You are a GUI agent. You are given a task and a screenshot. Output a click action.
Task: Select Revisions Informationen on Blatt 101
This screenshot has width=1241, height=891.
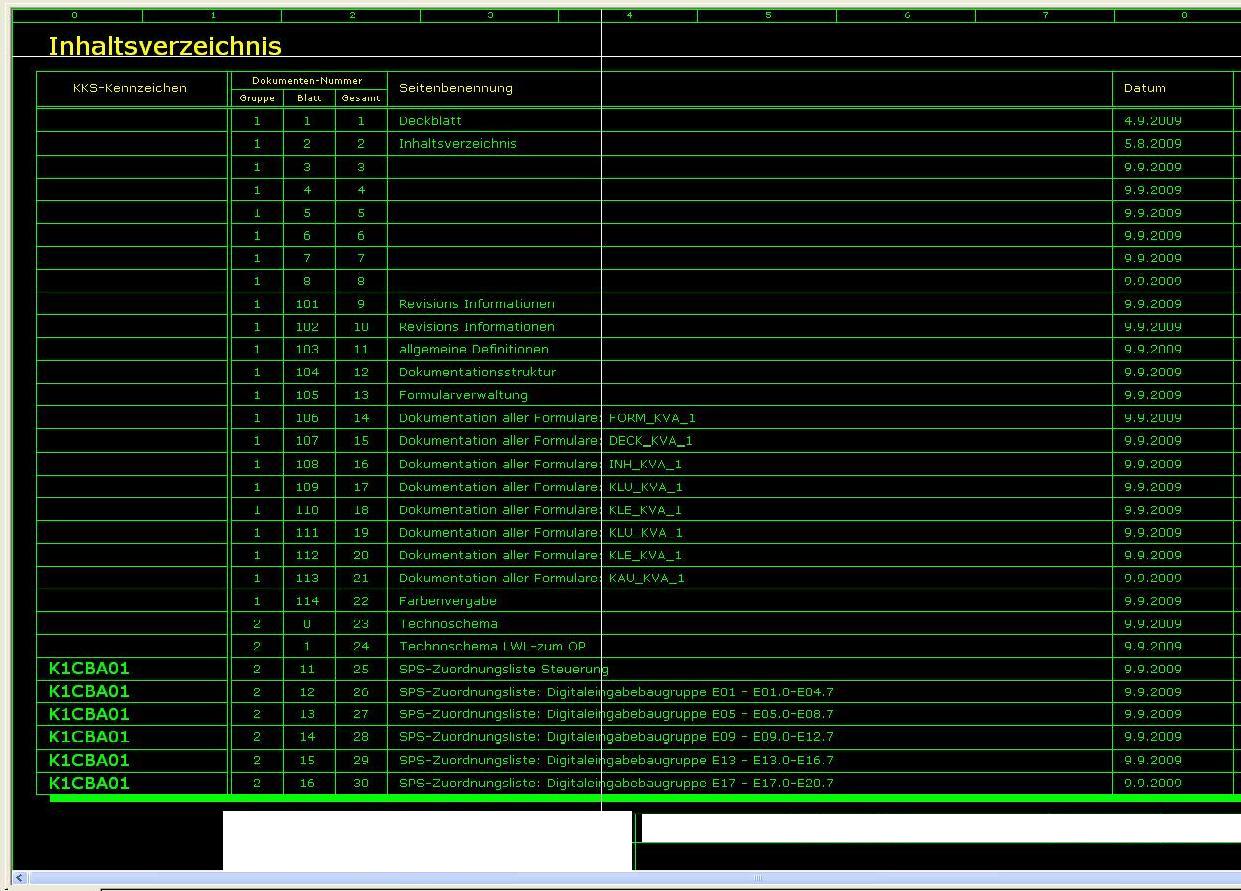tap(477, 304)
